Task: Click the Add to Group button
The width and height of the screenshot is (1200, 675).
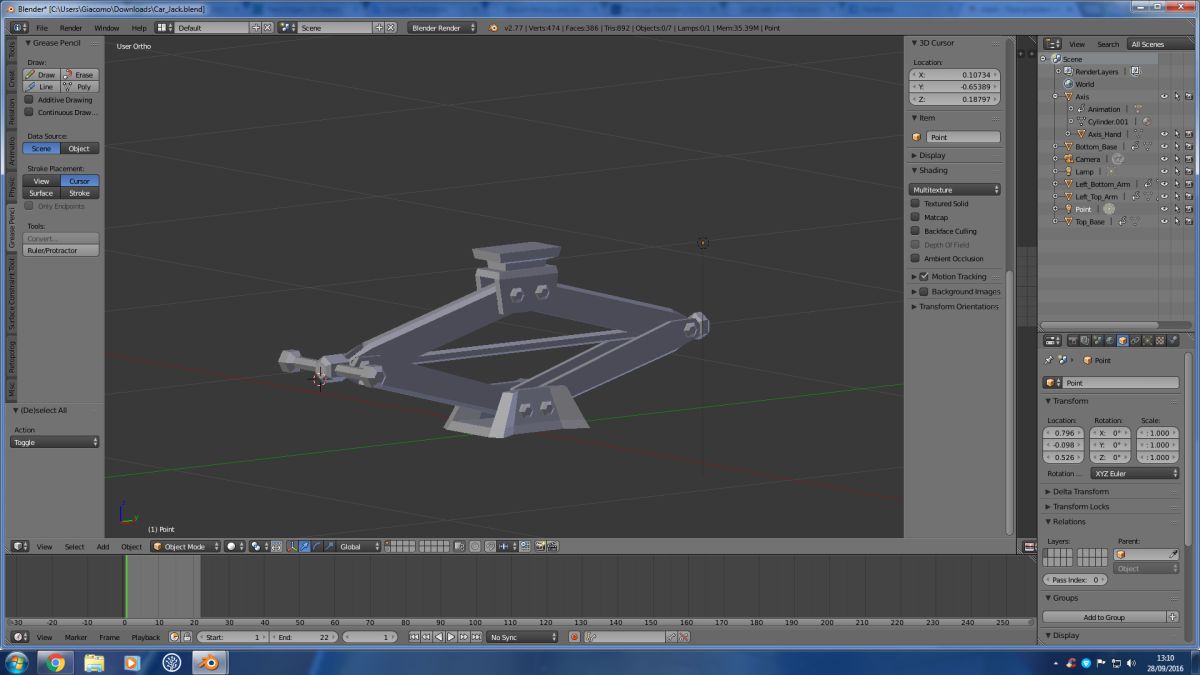Action: pos(1104,617)
